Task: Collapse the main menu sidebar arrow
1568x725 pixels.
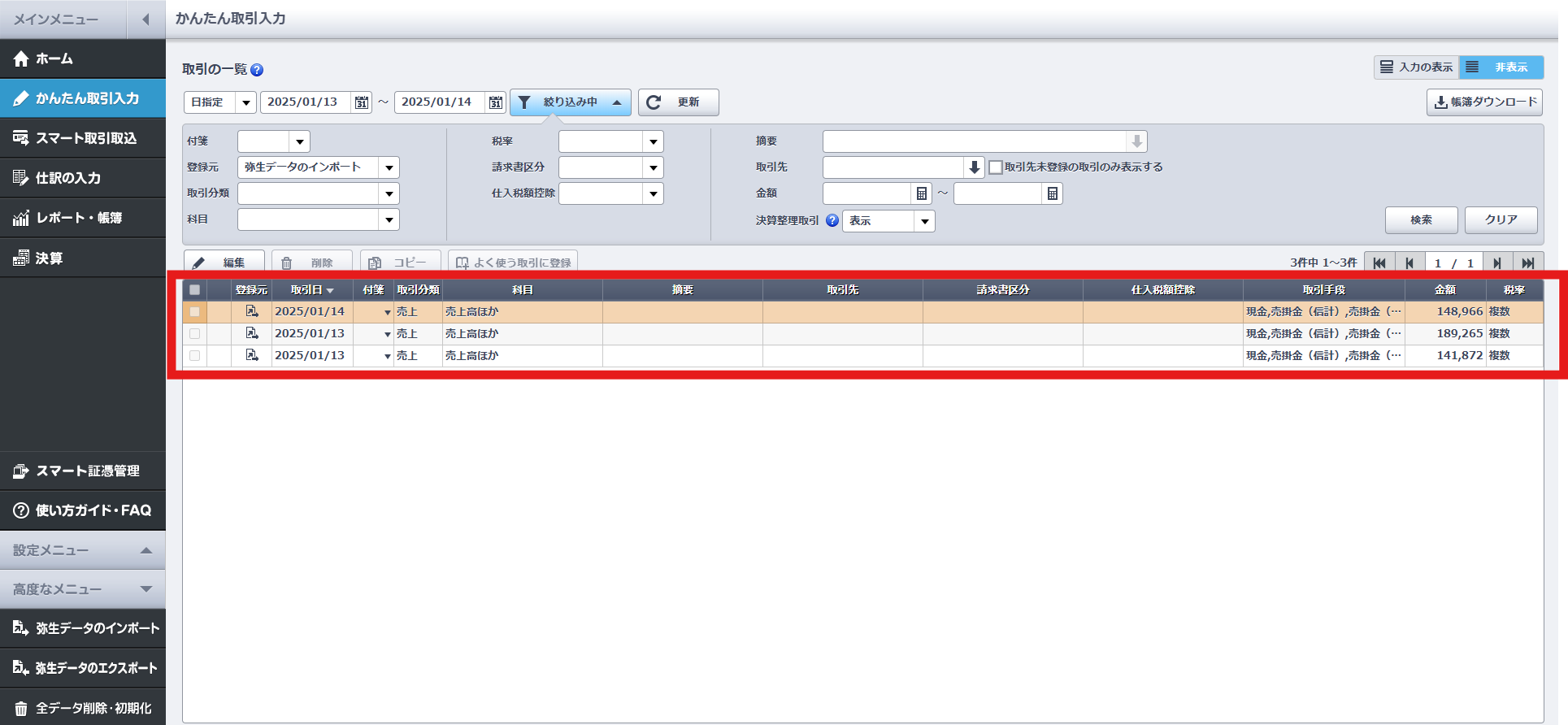Action: pyautogui.click(x=146, y=20)
